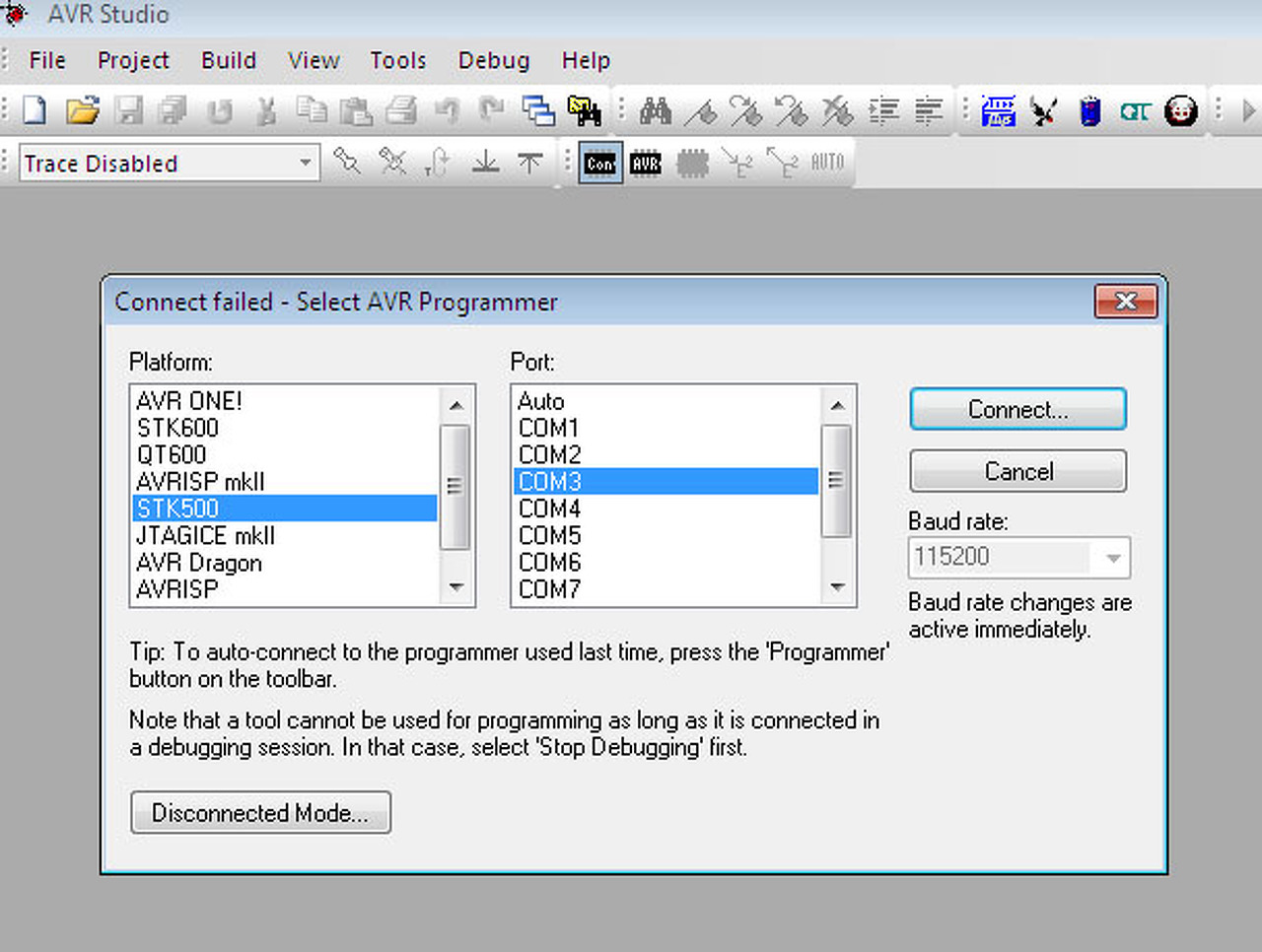Click the Port list scrollbar thumb
This screenshot has height=952, width=1262.
pyautogui.click(x=836, y=481)
